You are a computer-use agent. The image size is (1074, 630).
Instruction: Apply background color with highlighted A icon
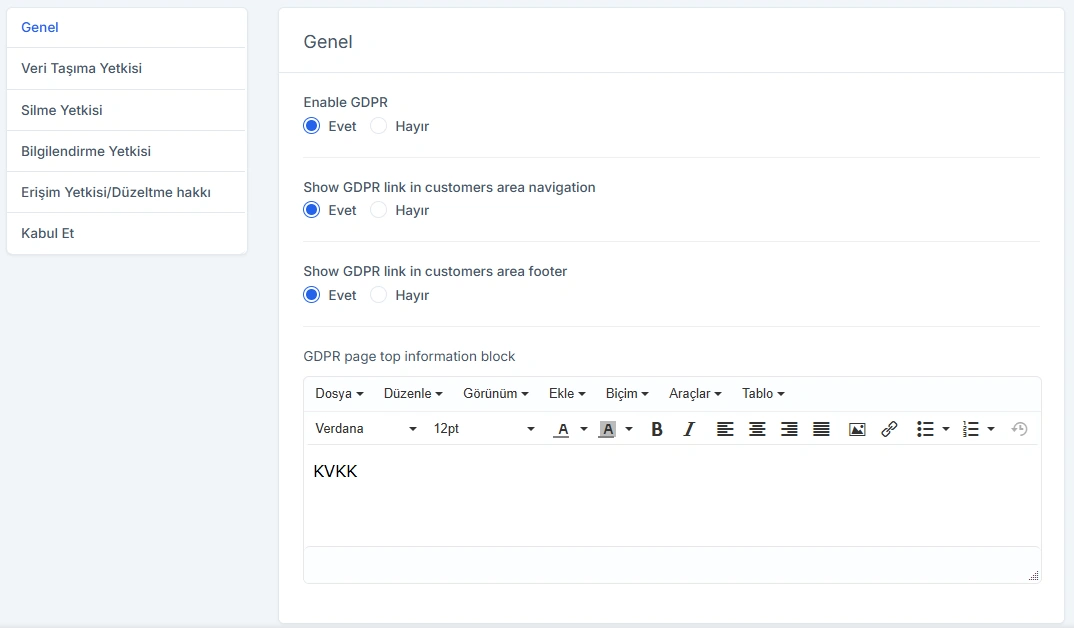(x=608, y=429)
